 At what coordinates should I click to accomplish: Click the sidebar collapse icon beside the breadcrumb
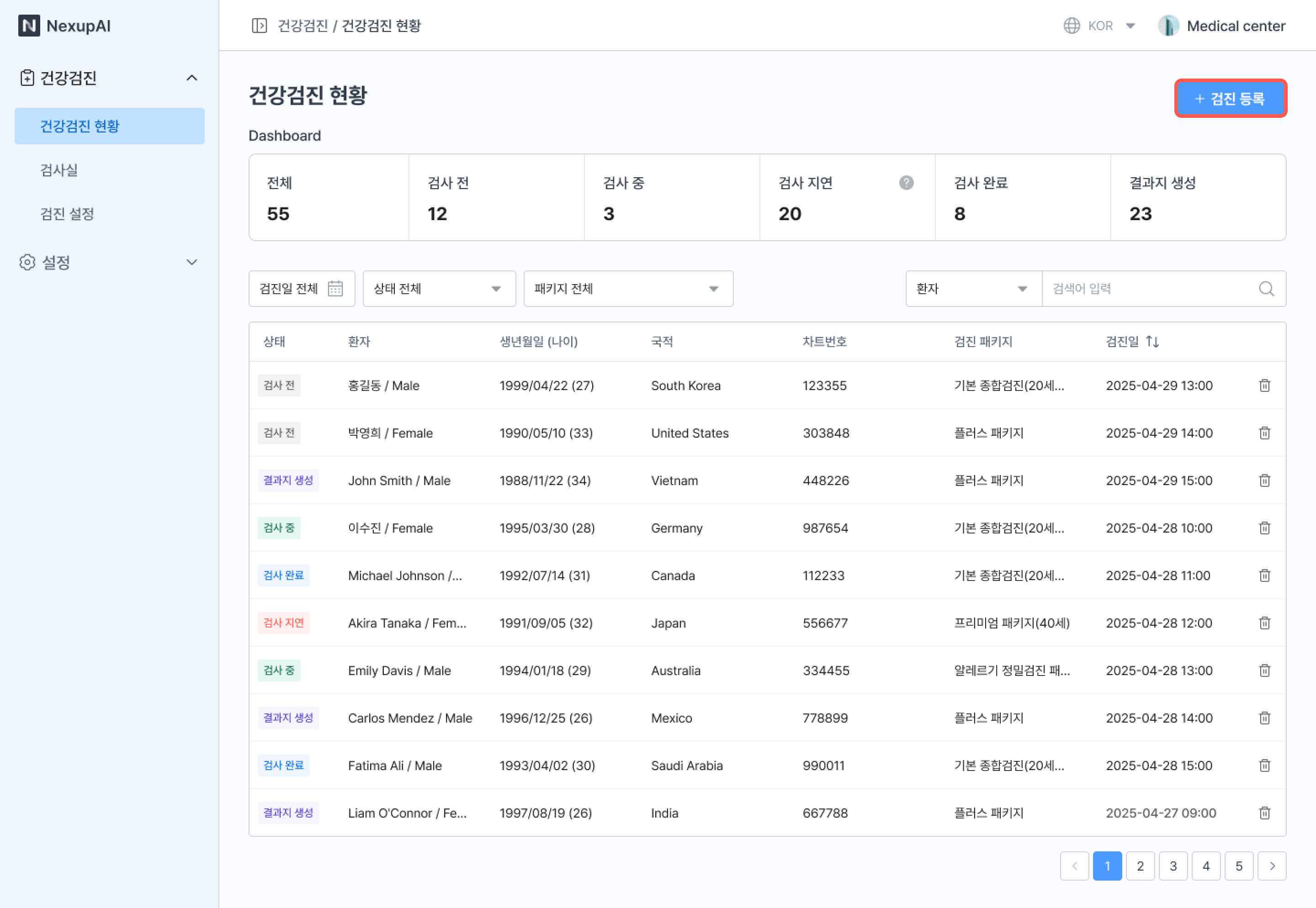pyautogui.click(x=259, y=26)
